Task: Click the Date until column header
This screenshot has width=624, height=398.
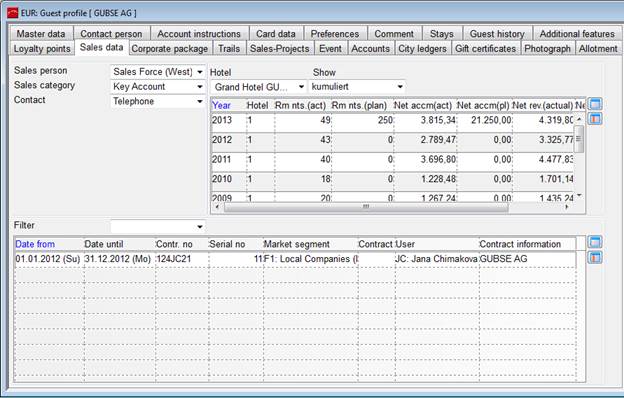Action: pos(119,244)
